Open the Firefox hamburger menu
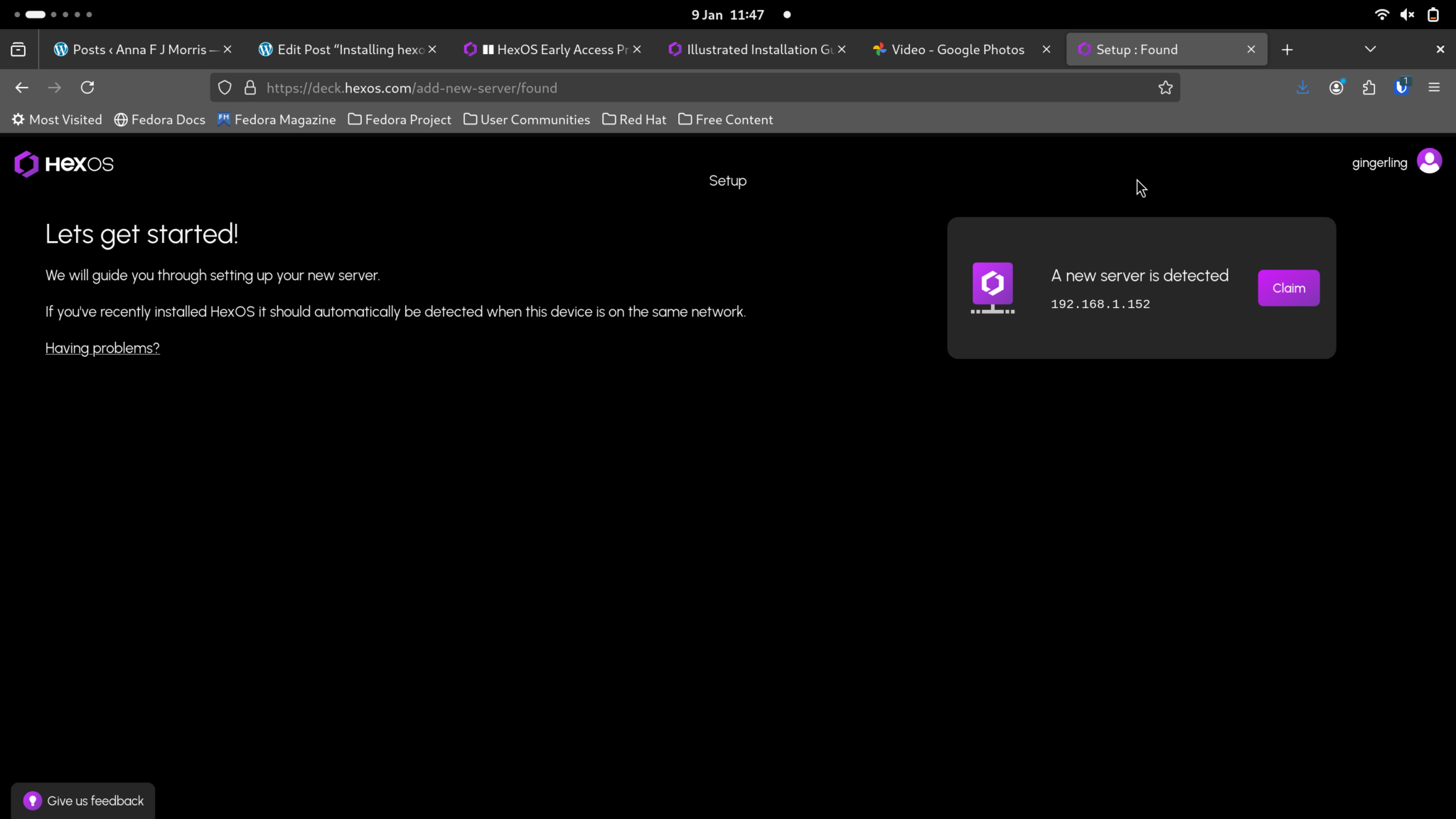 point(1434,87)
